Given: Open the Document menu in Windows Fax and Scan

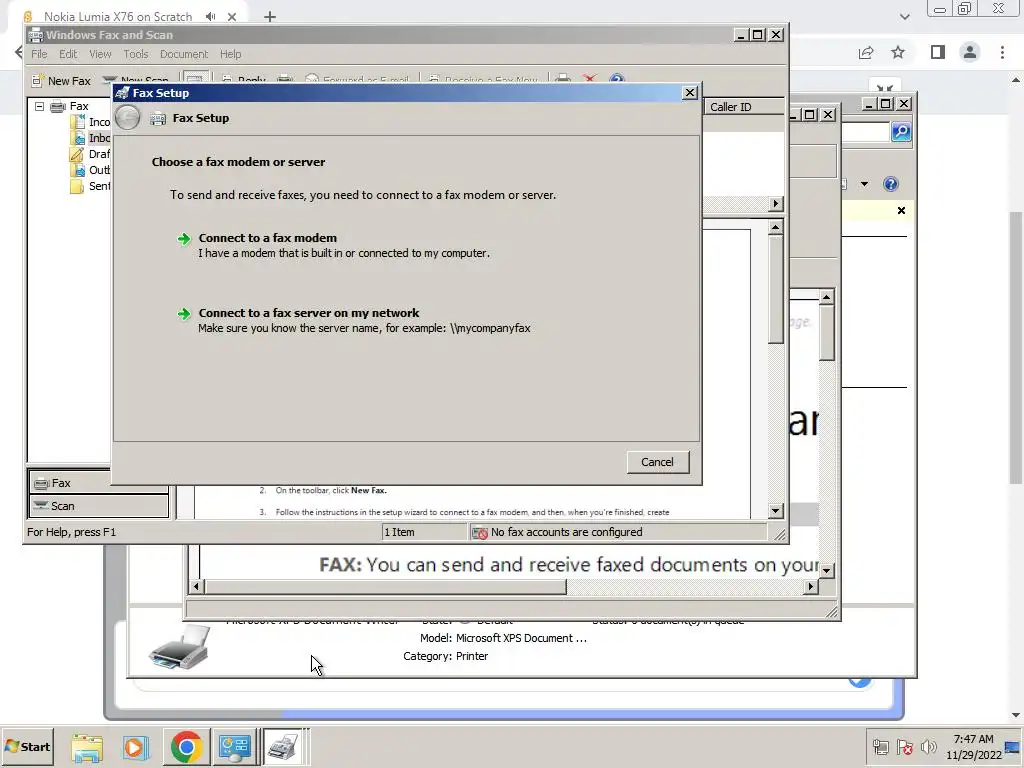Looking at the screenshot, I should click(x=184, y=54).
